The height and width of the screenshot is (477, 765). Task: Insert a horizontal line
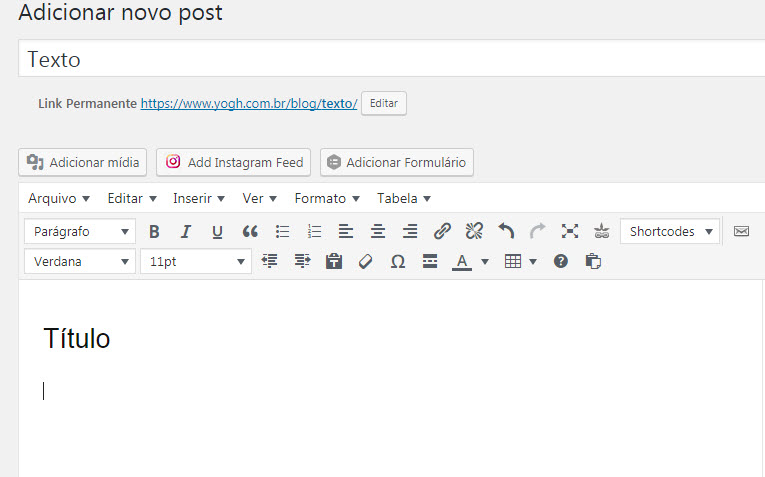[x=430, y=261]
